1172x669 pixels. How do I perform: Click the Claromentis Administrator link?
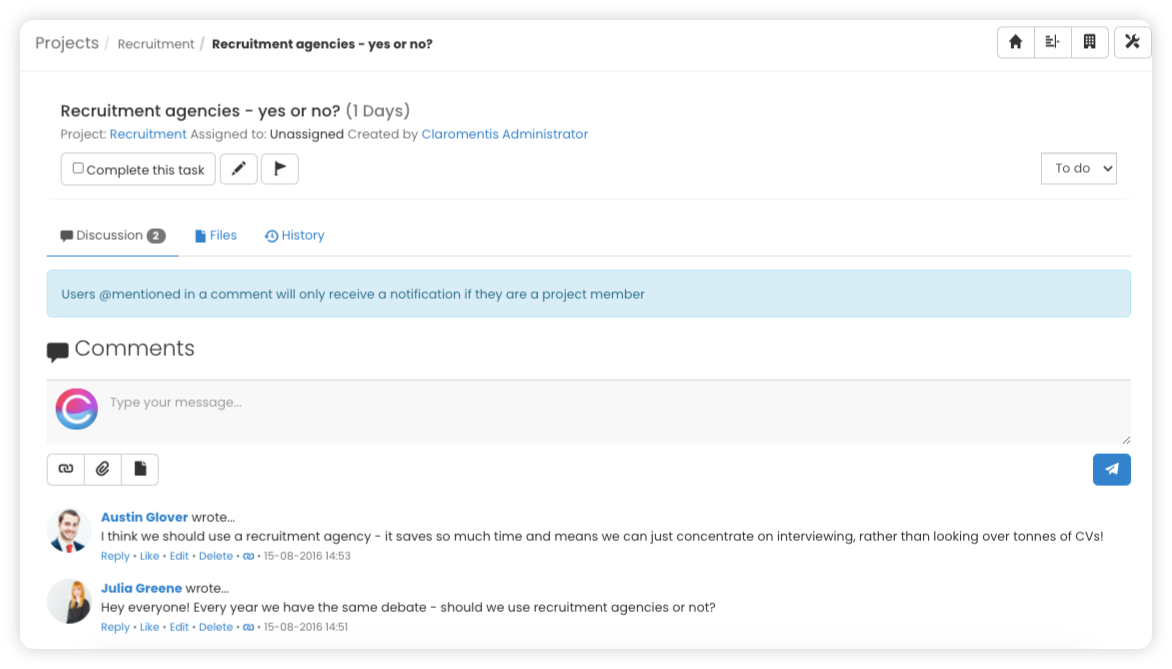coord(504,133)
